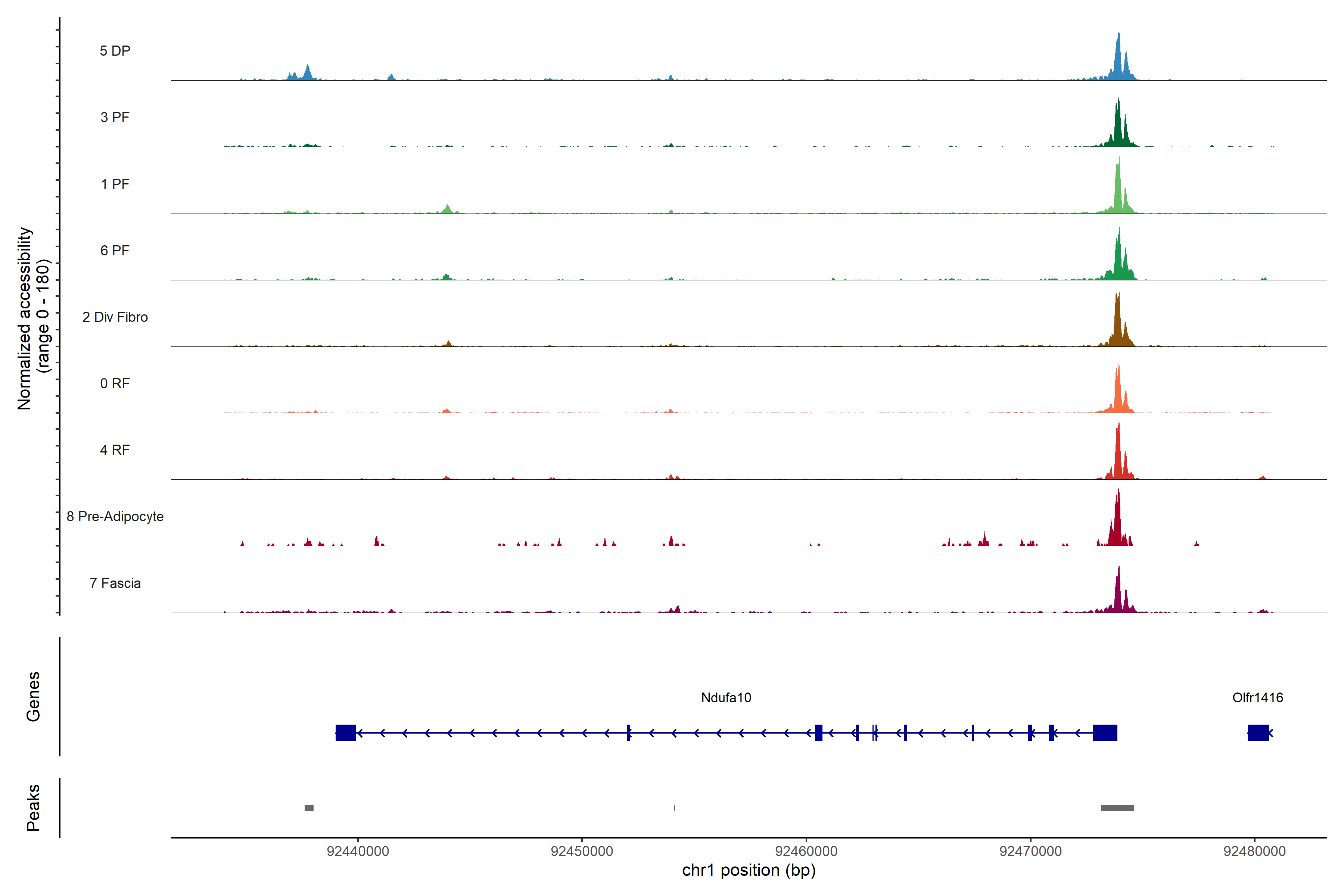Image resolution: width=1344 pixels, height=896 pixels.
Task: Click the leftmost Ndufa10 exon block
Action: [x=345, y=732]
